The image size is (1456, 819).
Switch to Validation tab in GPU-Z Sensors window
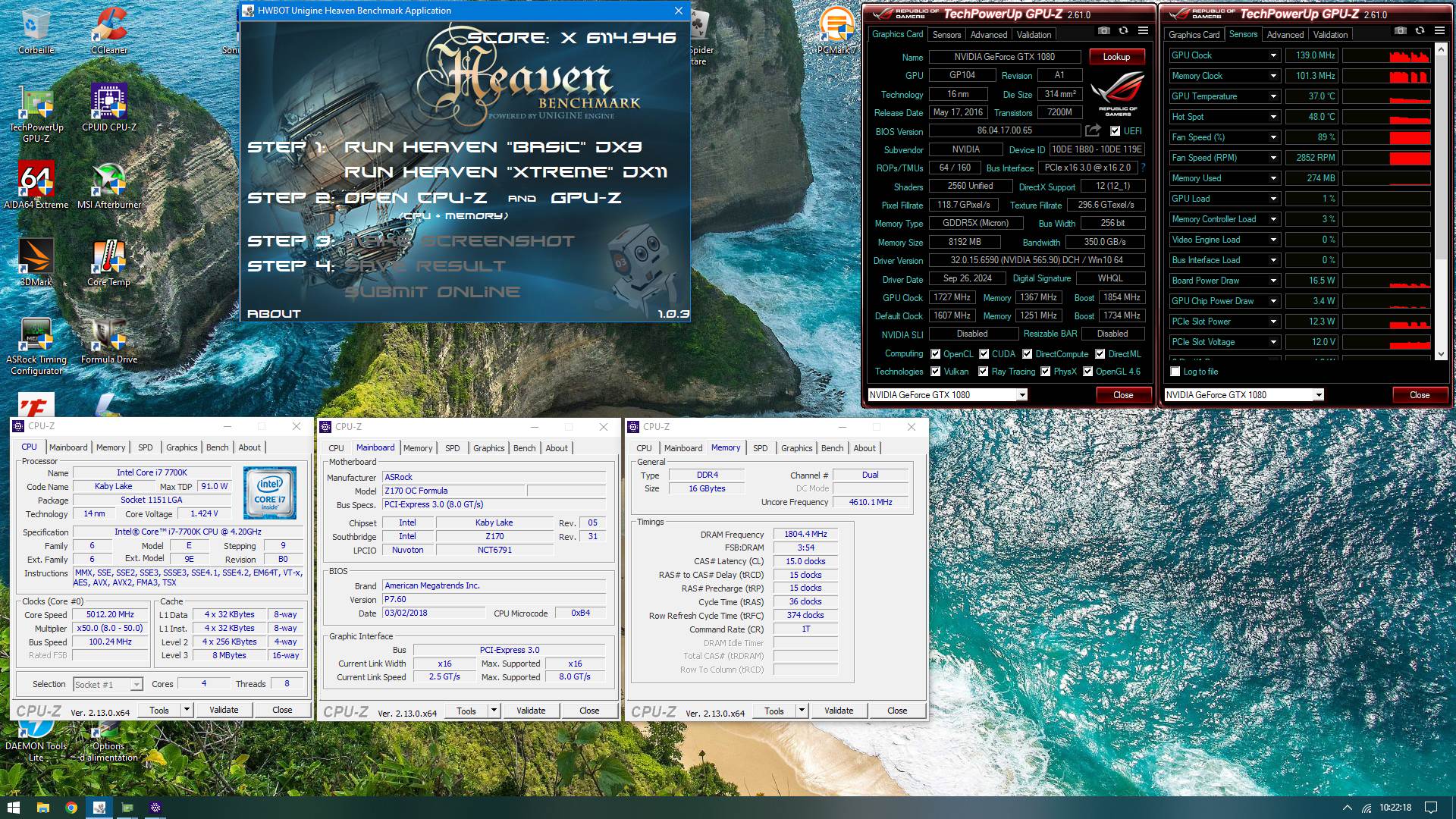[1330, 35]
